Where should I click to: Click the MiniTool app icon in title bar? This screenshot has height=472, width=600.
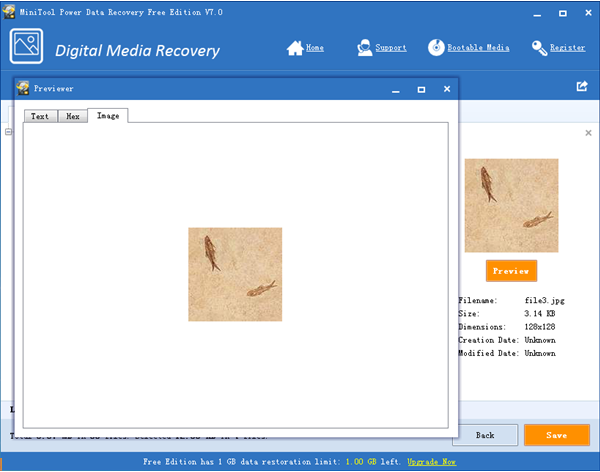(9, 12)
